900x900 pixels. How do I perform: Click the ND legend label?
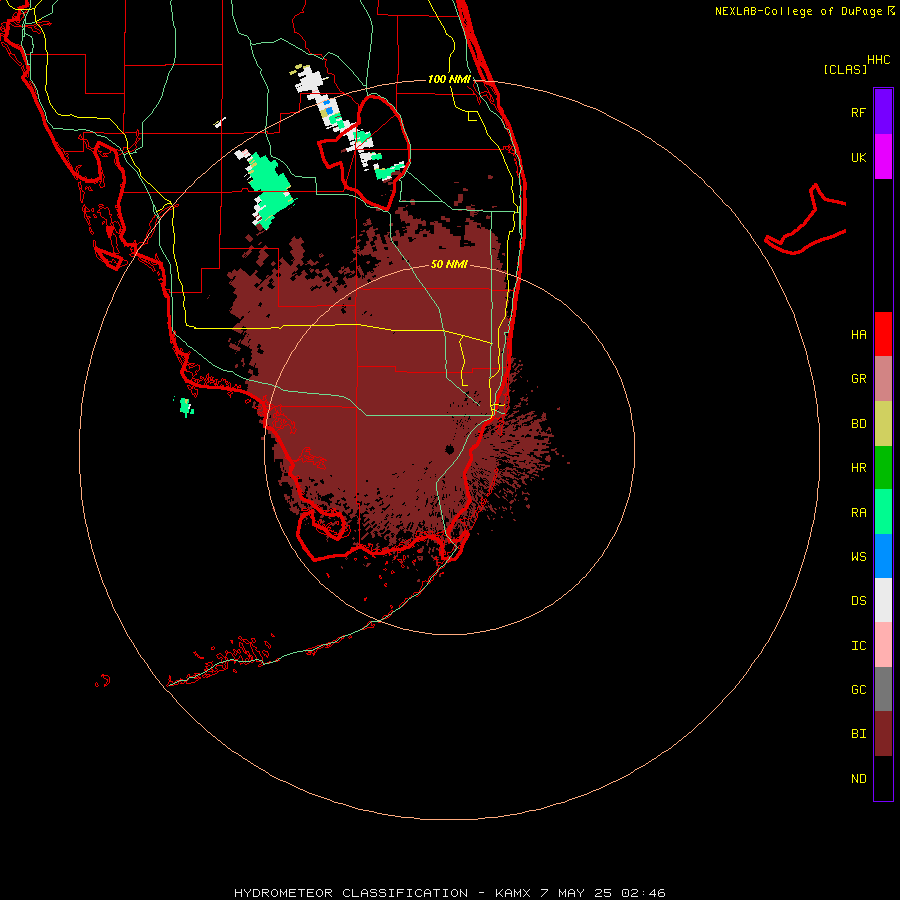(858, 778)
